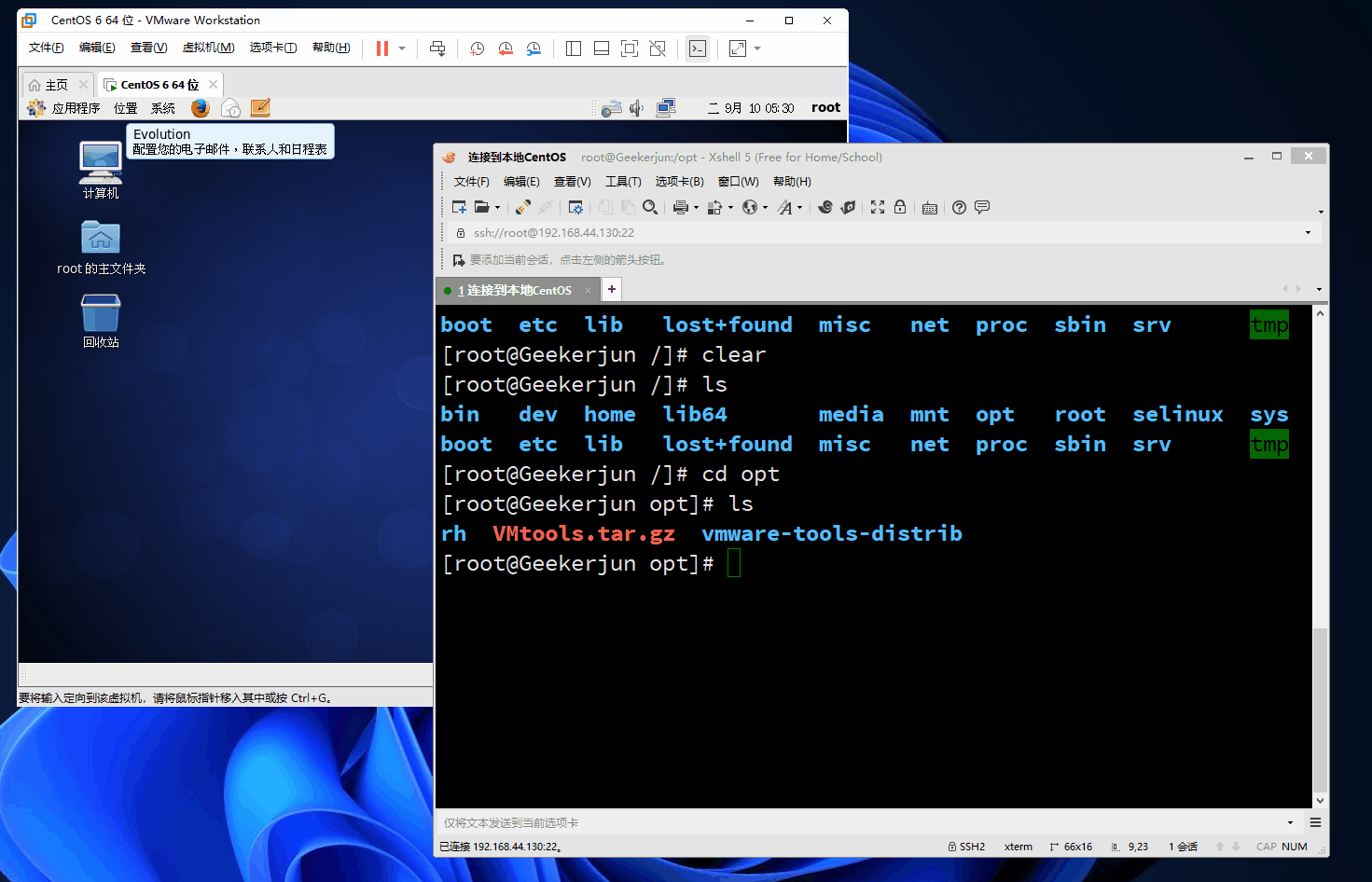Click the padlock lock-screen icon in Xshell toolbar
The image size is (1372, 882).
coord(900,207)
